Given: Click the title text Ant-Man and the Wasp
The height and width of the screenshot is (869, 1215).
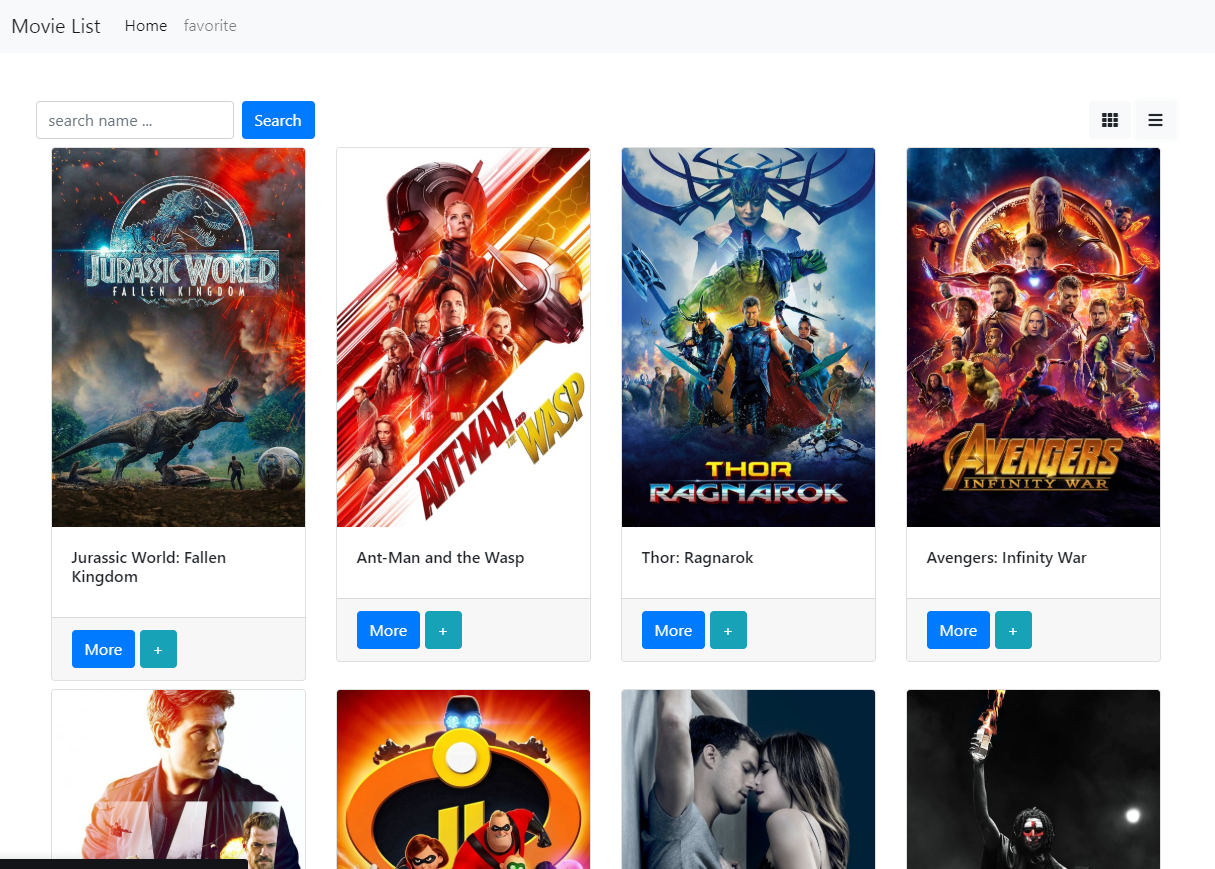Looking at the screenshot, I should [x=440, y=558].
